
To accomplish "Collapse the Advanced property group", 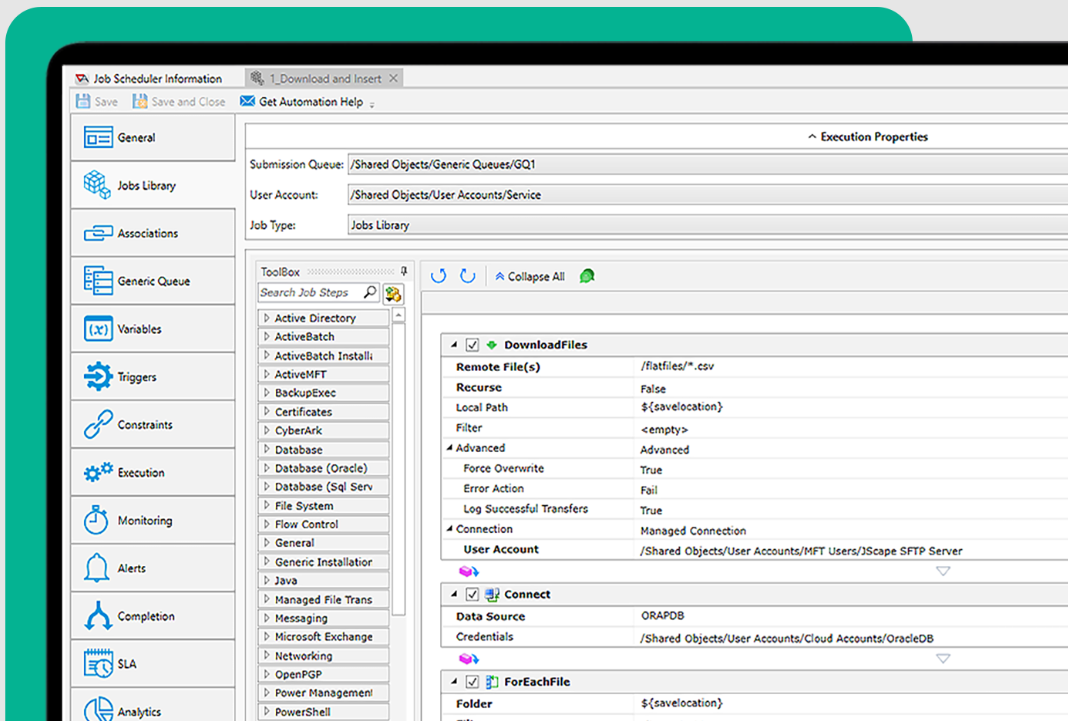I will click(449, 448).
